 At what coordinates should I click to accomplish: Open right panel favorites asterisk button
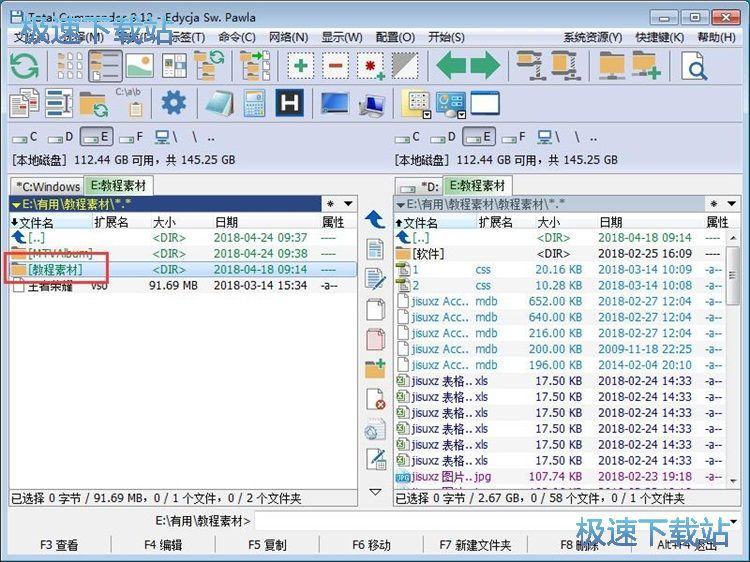[714, 204]
